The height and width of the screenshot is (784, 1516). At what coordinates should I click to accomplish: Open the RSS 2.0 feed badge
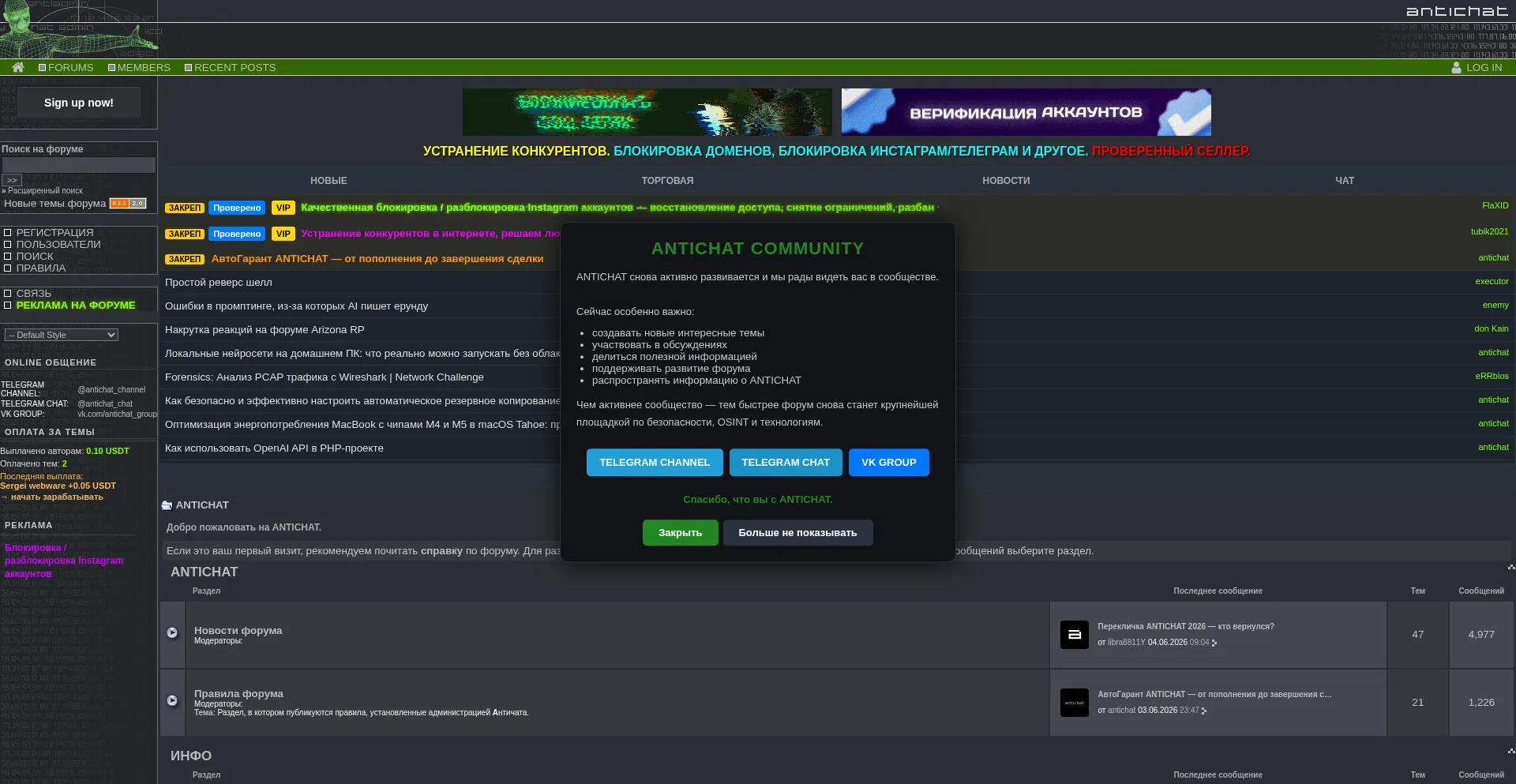(x=128, y=203)
